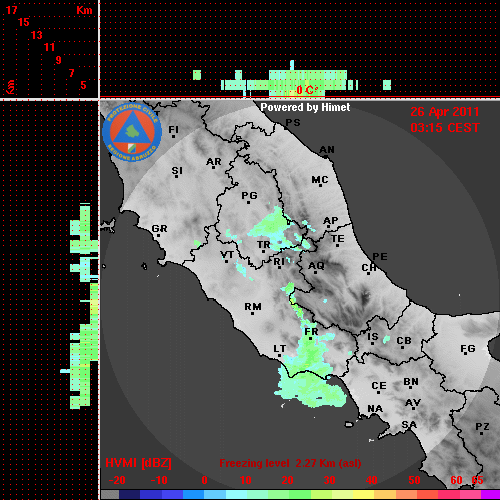The height and width of the screenshot is (500, 500).
Task: Click the NA city marker
Action: 373,415
